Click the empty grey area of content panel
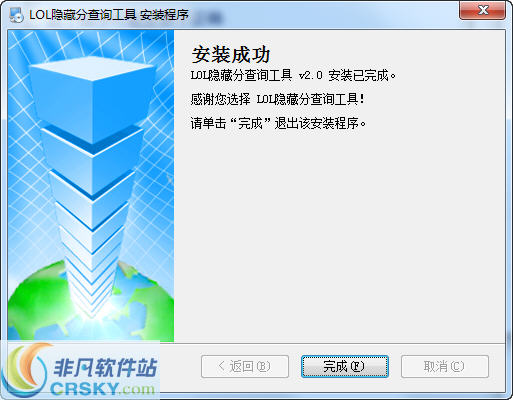 (339, 233)
